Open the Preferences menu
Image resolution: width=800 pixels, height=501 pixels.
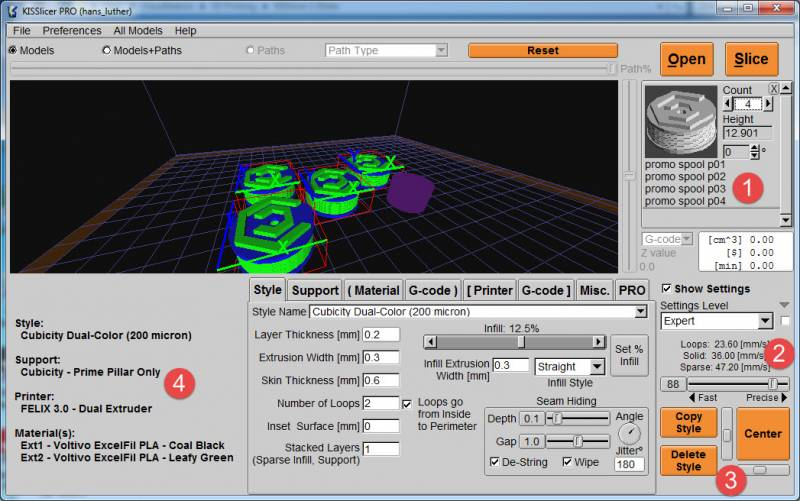71,31
